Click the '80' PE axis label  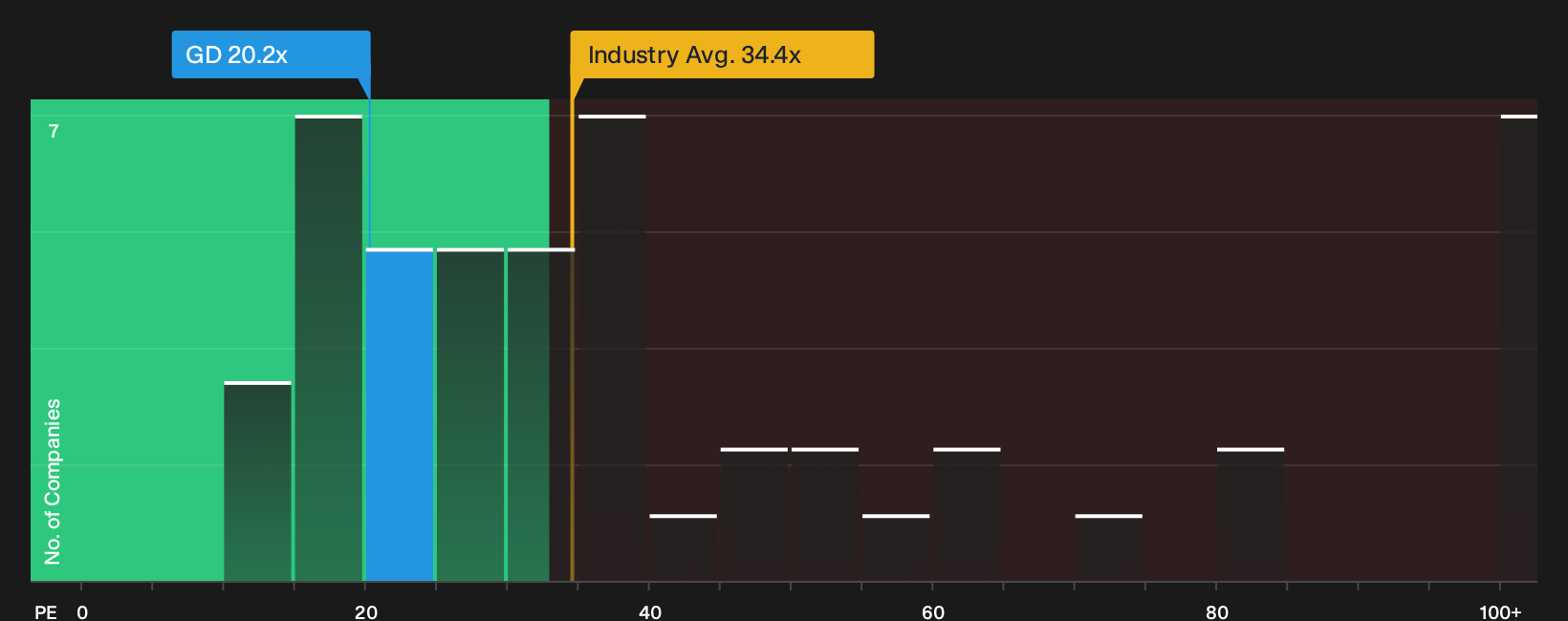coord(1217,611)
